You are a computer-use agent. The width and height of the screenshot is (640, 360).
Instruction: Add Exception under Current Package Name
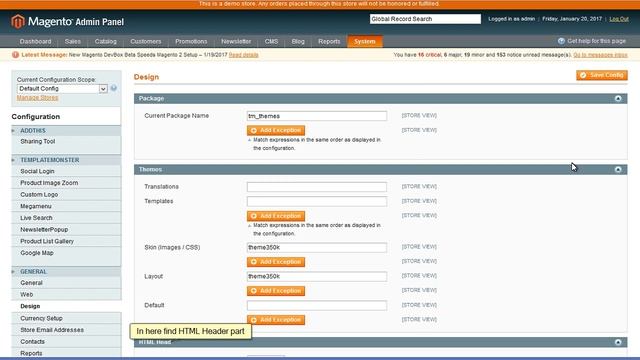276,130
